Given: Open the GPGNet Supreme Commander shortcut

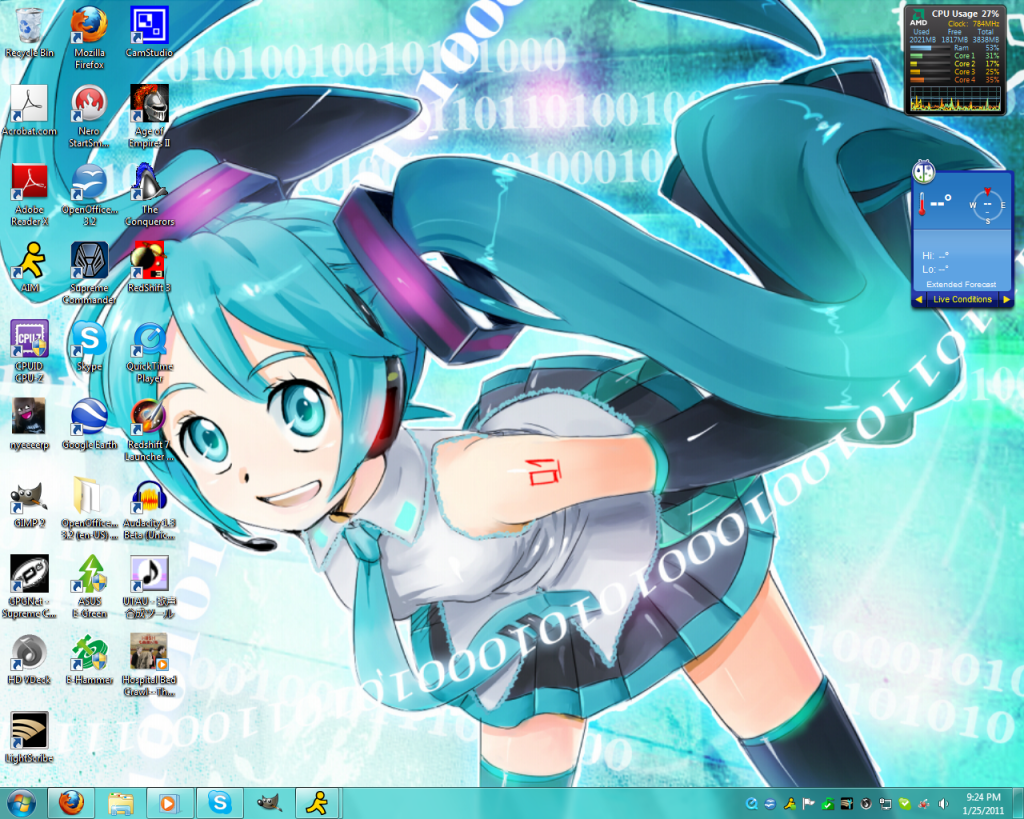Looking at the screenshot, I should (x=29, y=587).
